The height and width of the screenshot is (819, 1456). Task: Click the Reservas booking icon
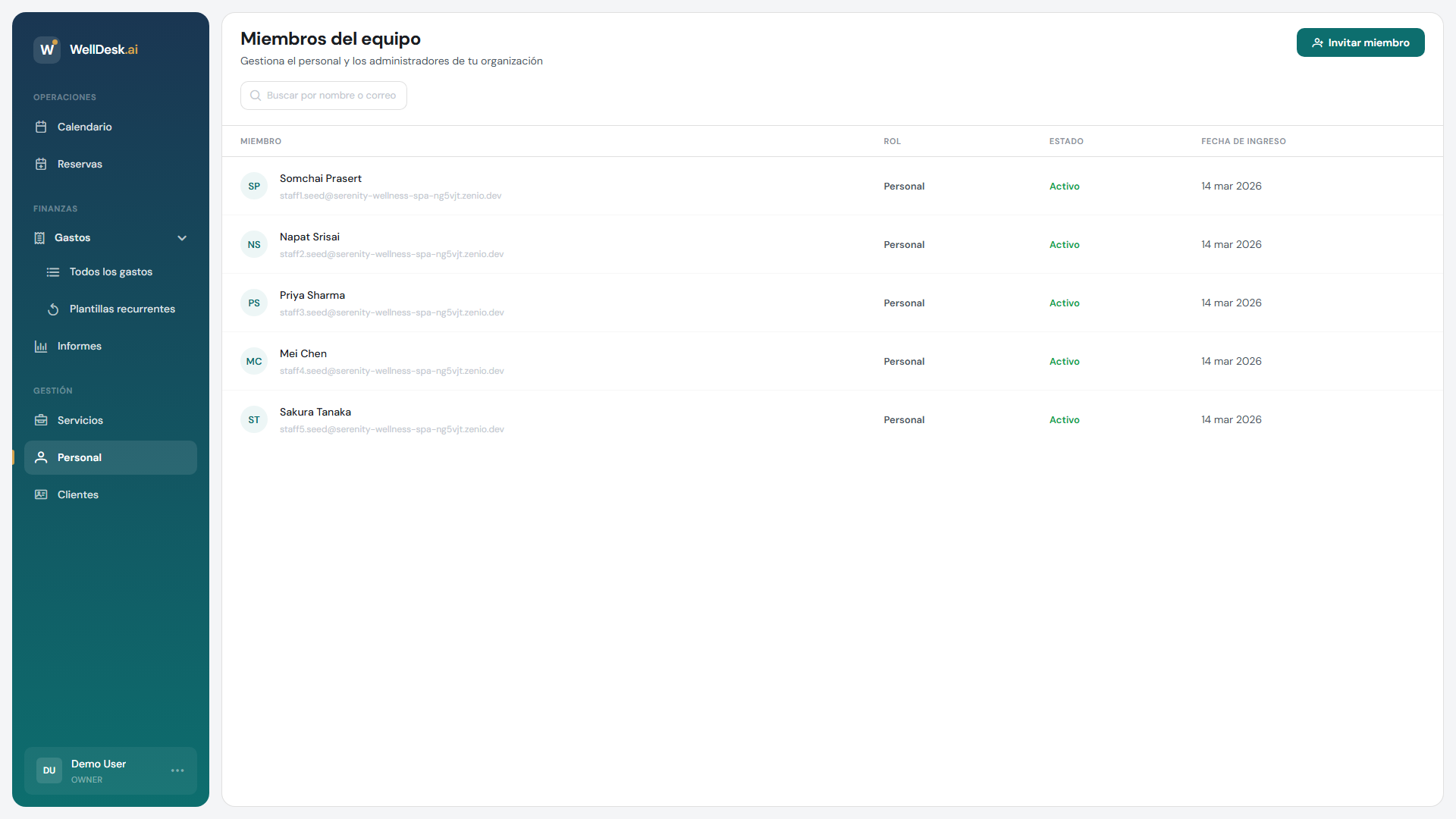(41, 164)
